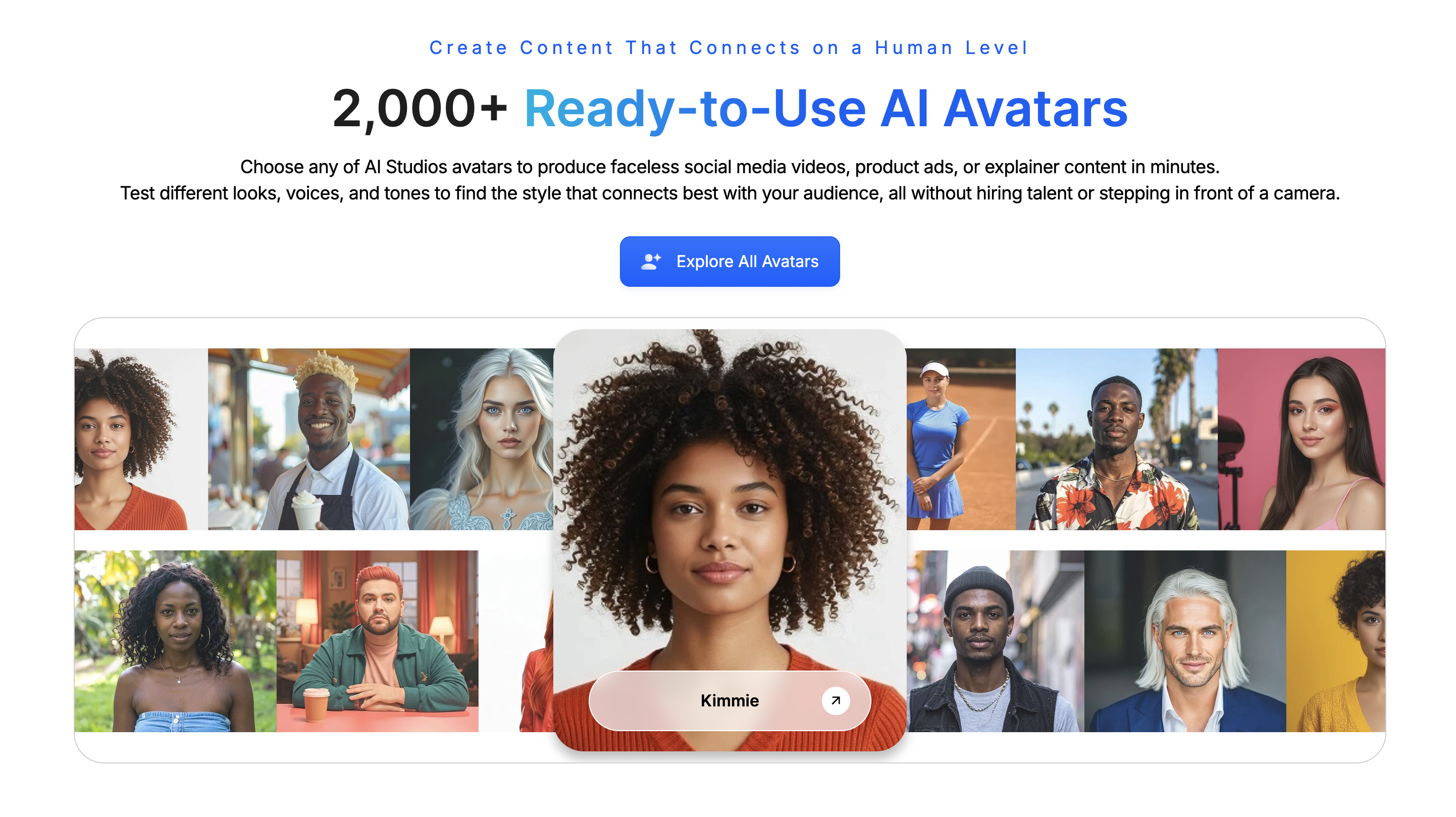Click the avatar sparkle icon in Explore button
This screenshot has height=817, width=1456.
click(x=651, y=261)
